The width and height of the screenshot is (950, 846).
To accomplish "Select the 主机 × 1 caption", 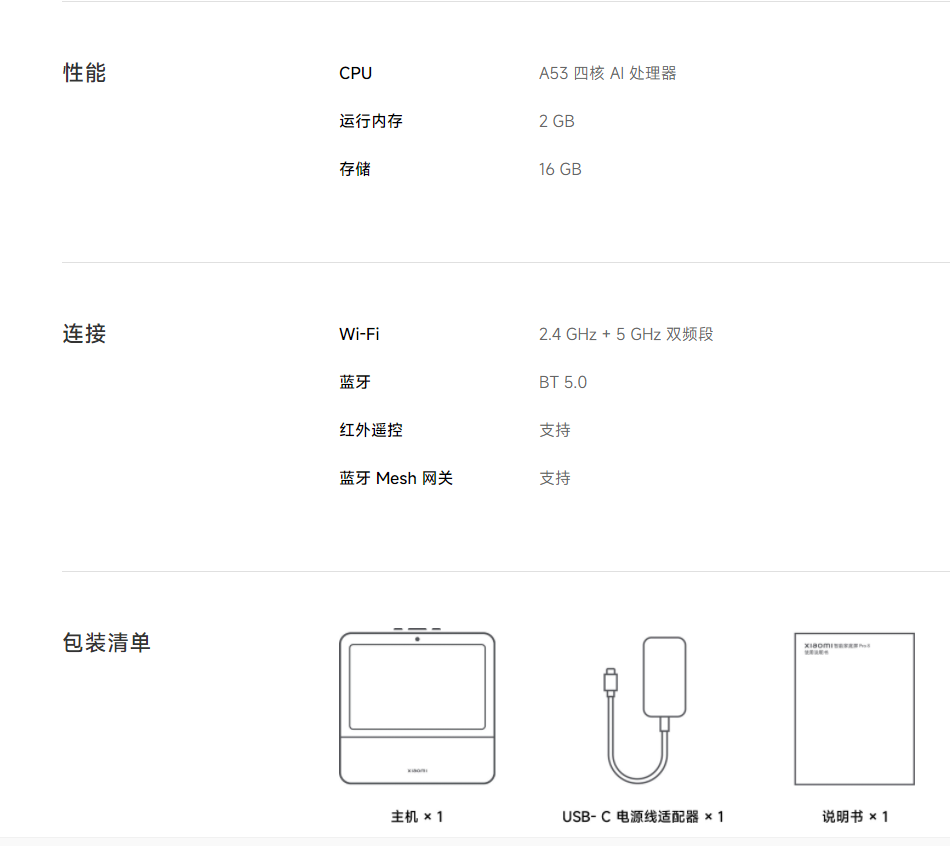I will 417,817.
